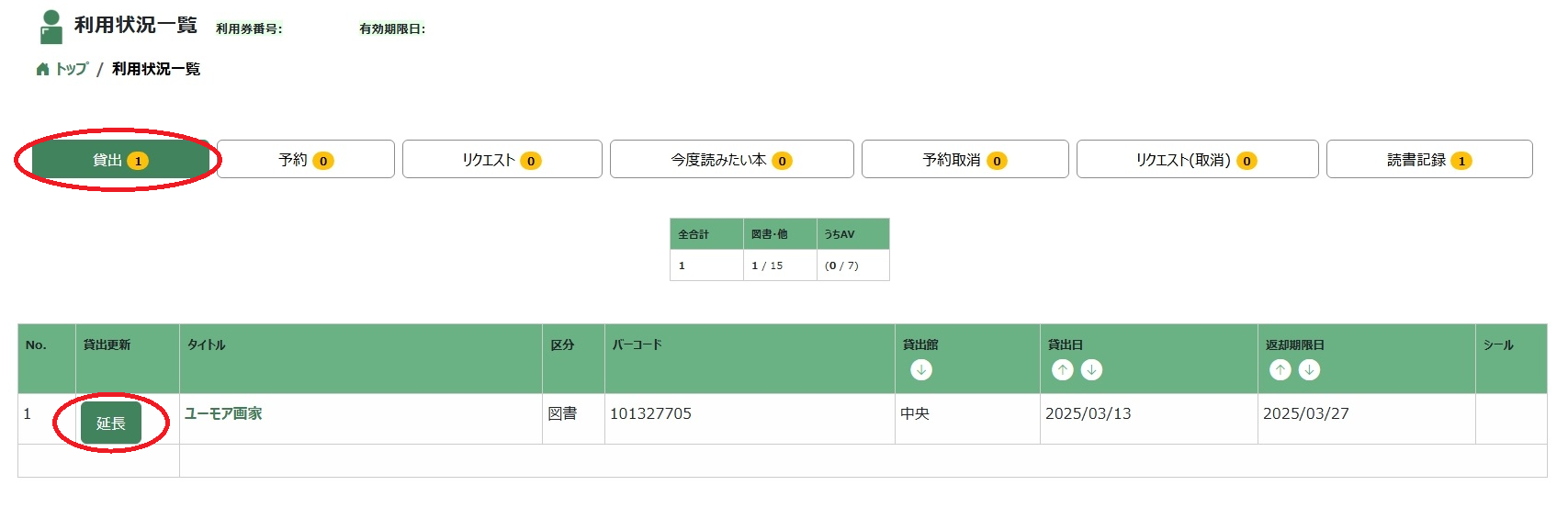
Task: View the リクエスト(取消) tab
Action: [x=1197, y=160]
